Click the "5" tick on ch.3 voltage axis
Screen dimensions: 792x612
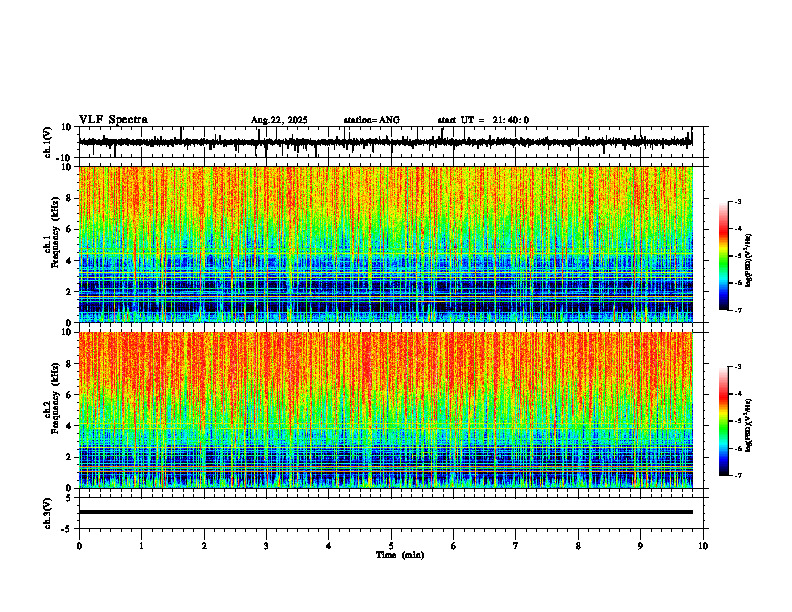point(70,497)
